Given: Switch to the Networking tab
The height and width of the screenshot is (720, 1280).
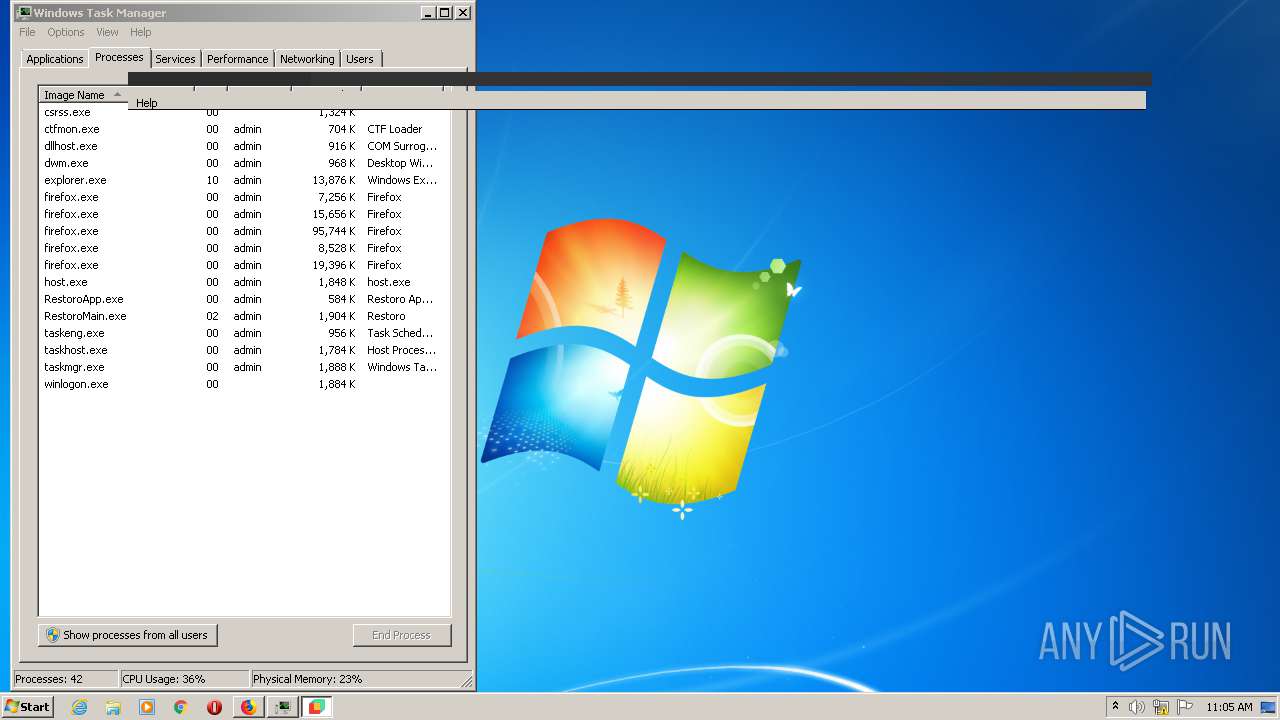Looking at the screenshot, I should (x=307, y=59).
